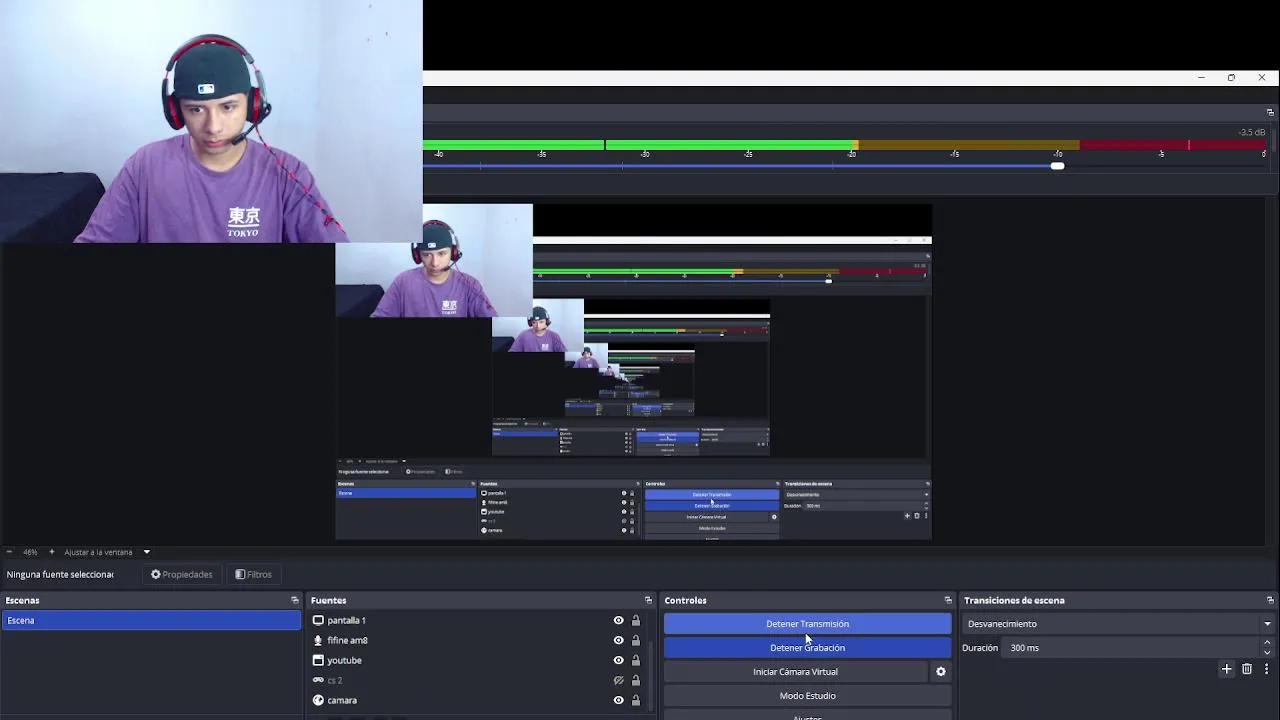This screenshot has height=720, width=1280.
Task: Click the webcam feed in preview
Action: coord(211,121)
